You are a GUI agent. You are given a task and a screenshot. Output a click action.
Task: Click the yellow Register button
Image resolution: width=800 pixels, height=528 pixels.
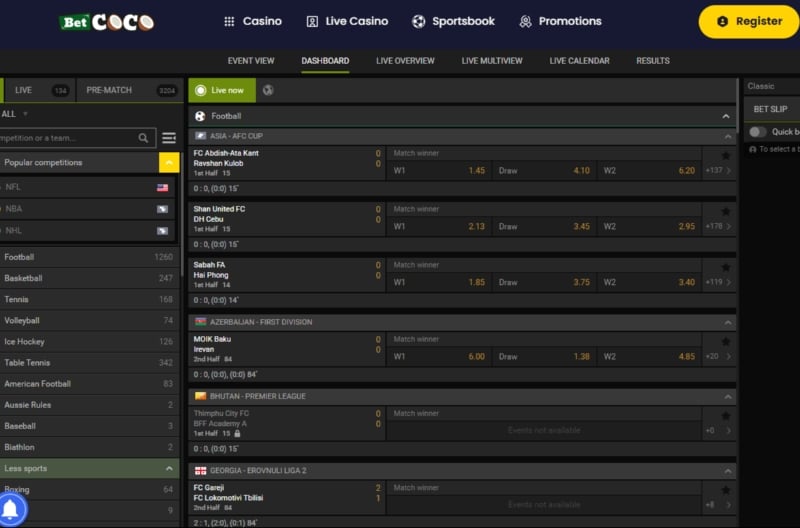tap(749, 21)
